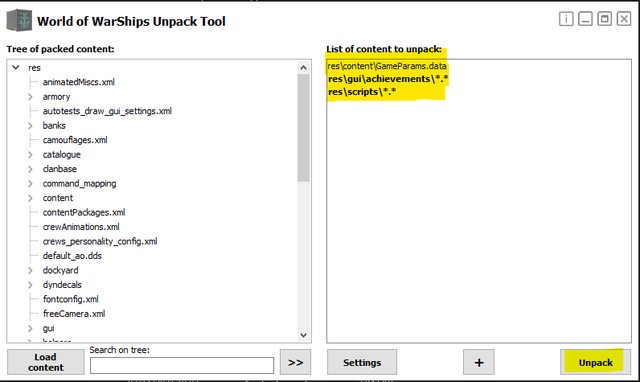Image resolution: width=640 pixels, height=382 pixels.
Task: Select command_mapping tree item
Action: (x=80, y=184)
